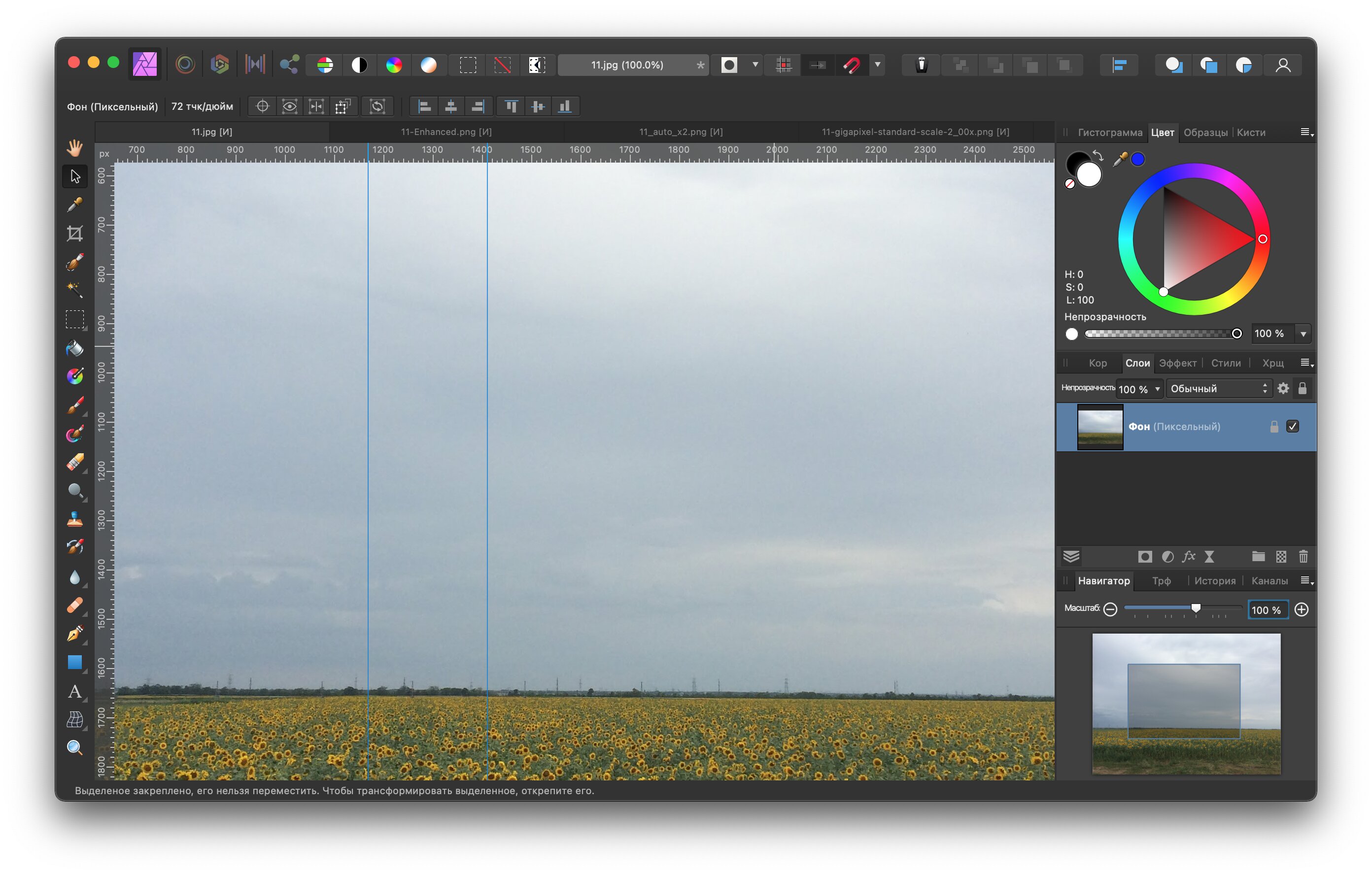1372x874 pixels.
Task: Switch to the Tone Mapping persona
Action: (255, 65)
